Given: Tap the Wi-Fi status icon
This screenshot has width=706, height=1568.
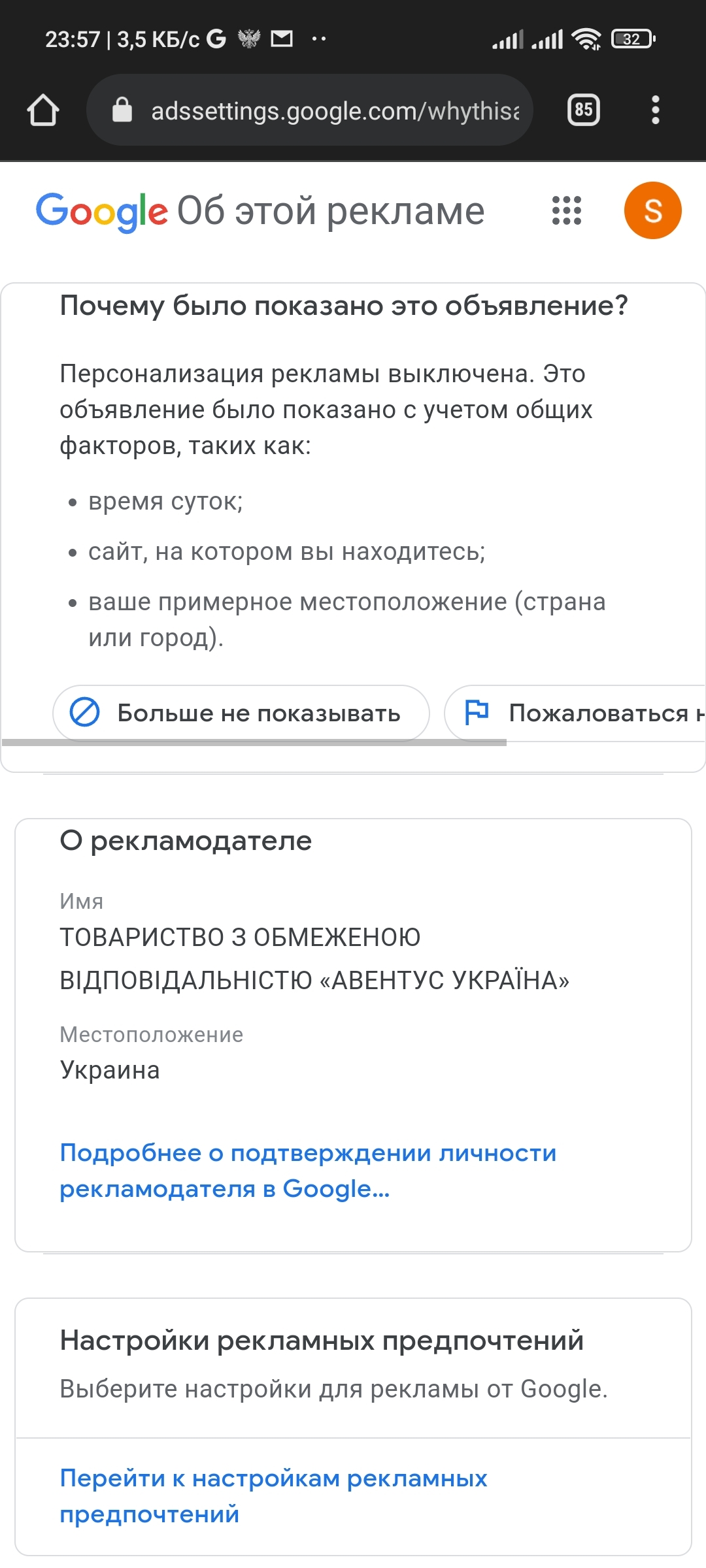Looking at the screenshot, I should click(586, 39).
